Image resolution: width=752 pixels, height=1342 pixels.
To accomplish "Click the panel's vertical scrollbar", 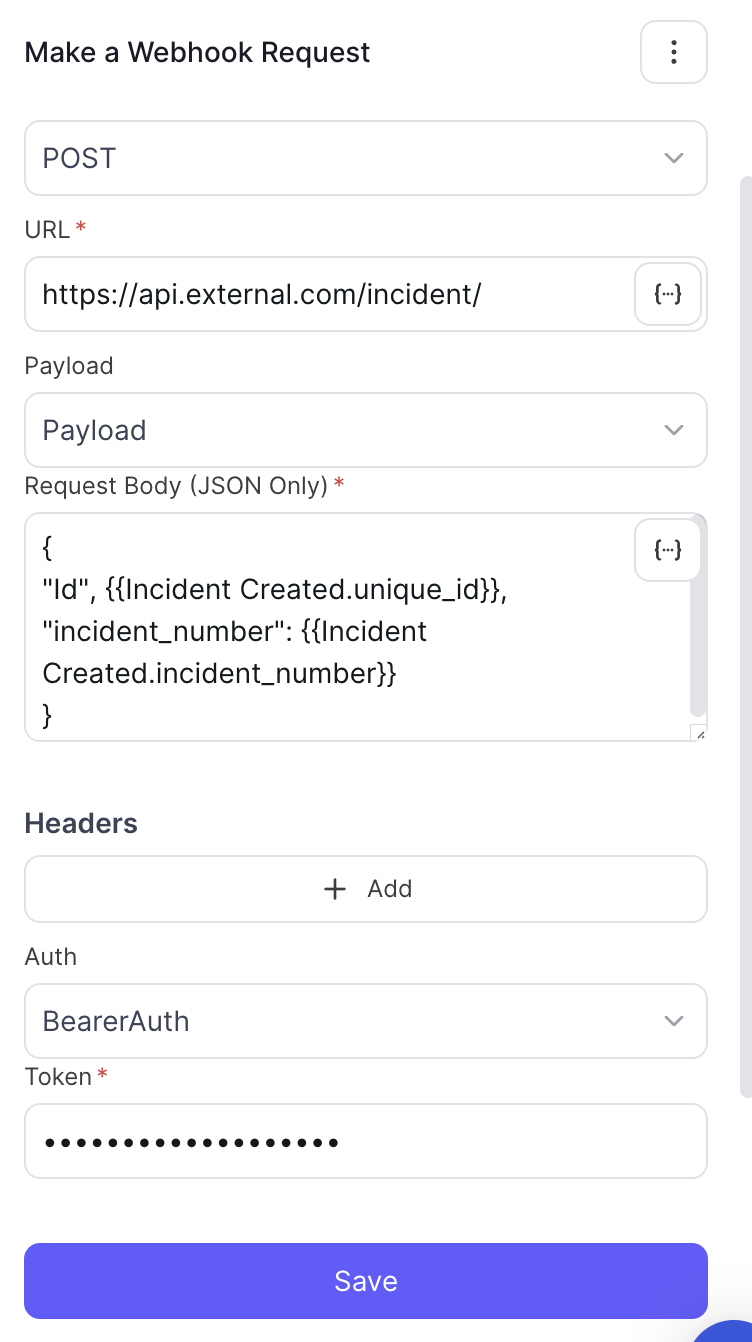I will (x=745, y=637).
